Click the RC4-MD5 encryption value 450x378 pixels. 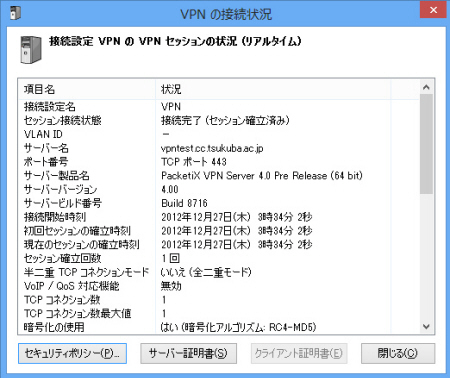tap(238, 327)
